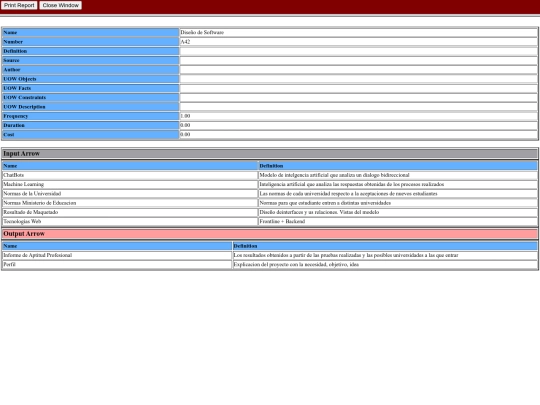Click the Input Arrow section header
Screen dimensions: 540x405
tap(270, 154)
